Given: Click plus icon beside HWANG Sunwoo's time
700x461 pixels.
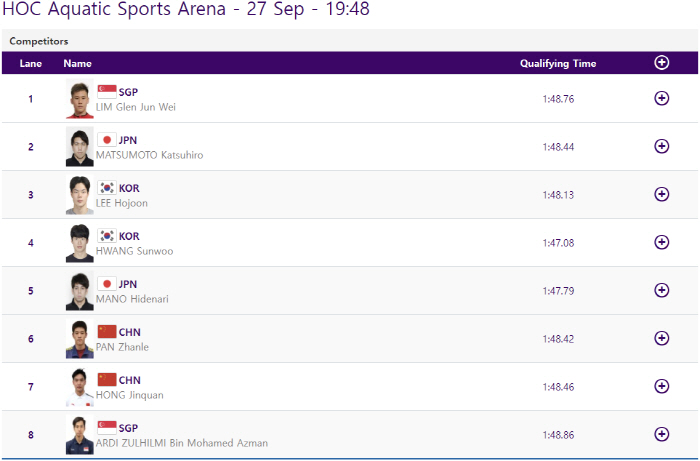Looking at the screenshot, I should (661, 242).
